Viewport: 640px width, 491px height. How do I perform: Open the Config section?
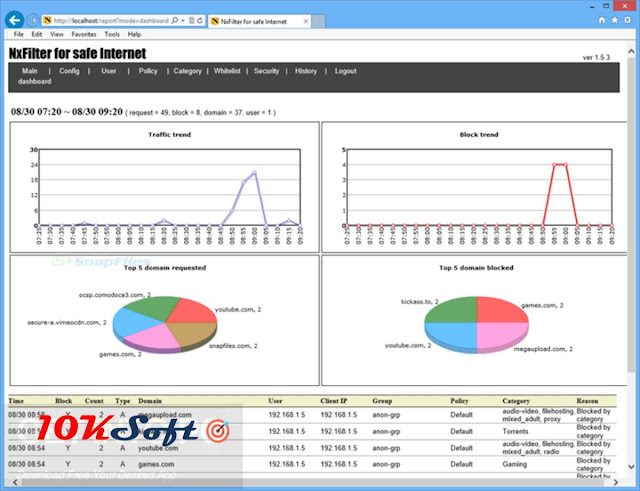click(69, 71)
